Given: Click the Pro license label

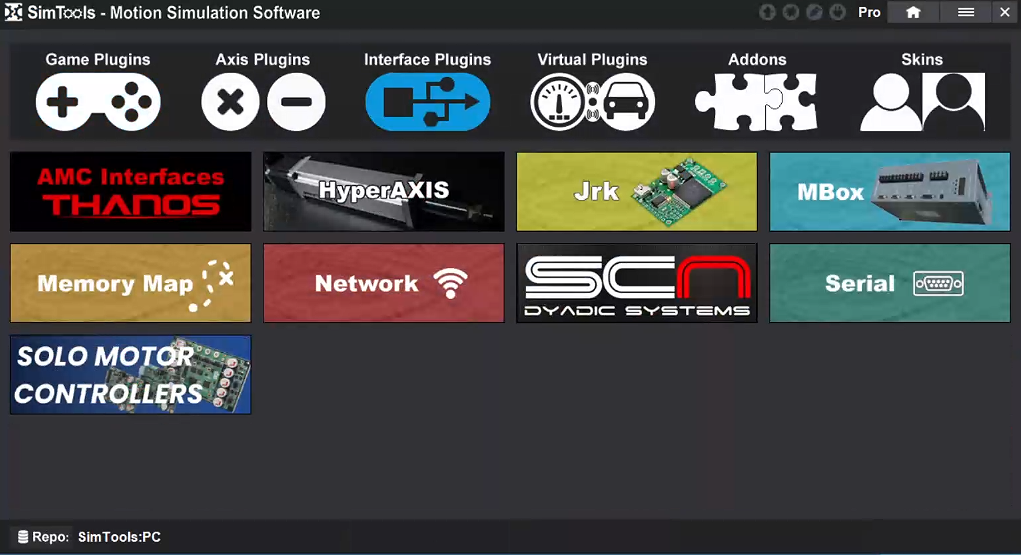Looking at the screenshot, I should click(869, 12).
